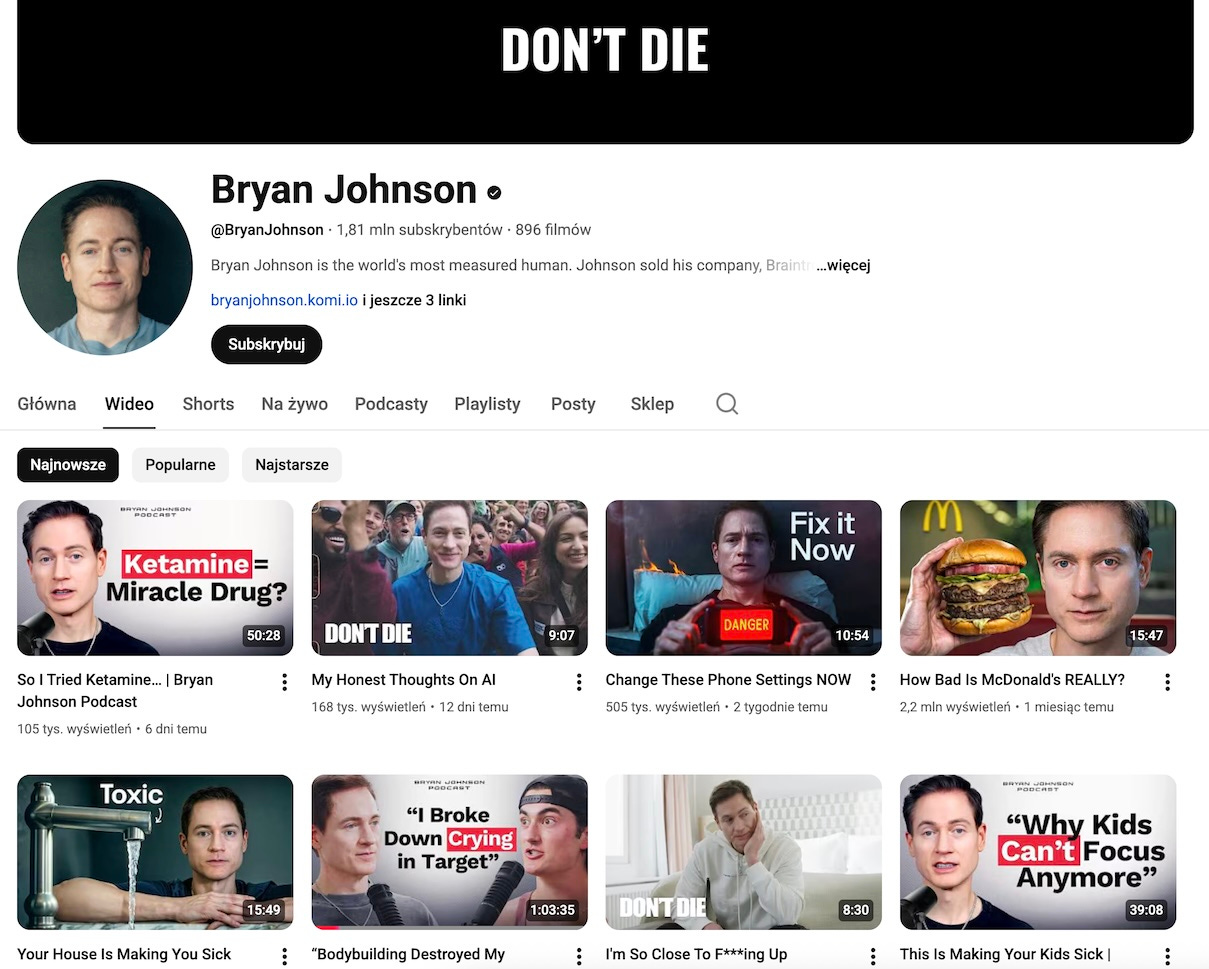Open 'How Bad Is McDonald's REALLY?' title
1209x969 pixels.
pos(1012,680)
